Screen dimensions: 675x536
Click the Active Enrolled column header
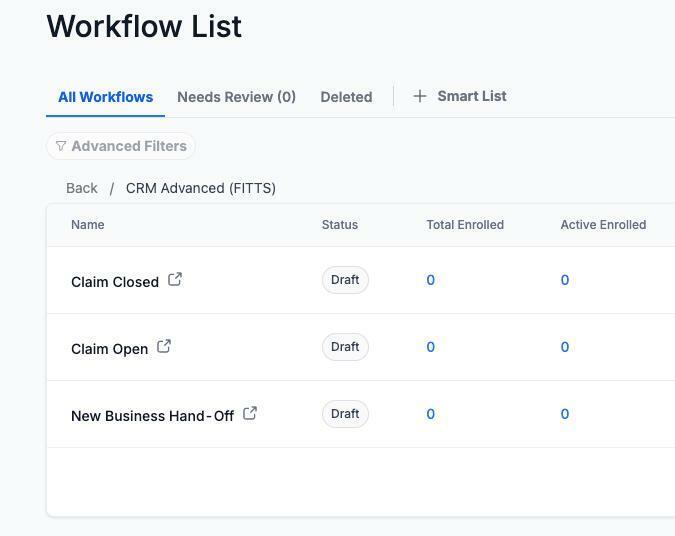coord(603,225)
